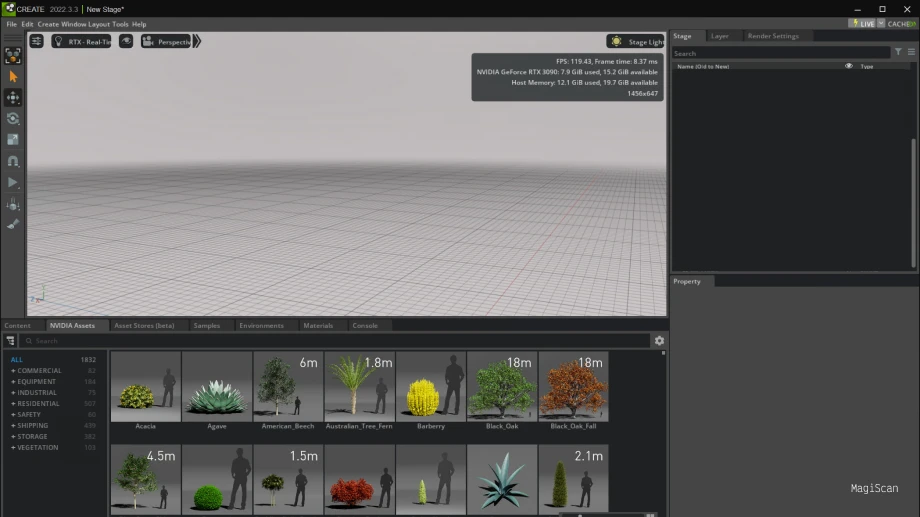Expand the EQUIPMENT category
Image resolution: width=920 pixels, height=517 pixels.
click(13, 381)
